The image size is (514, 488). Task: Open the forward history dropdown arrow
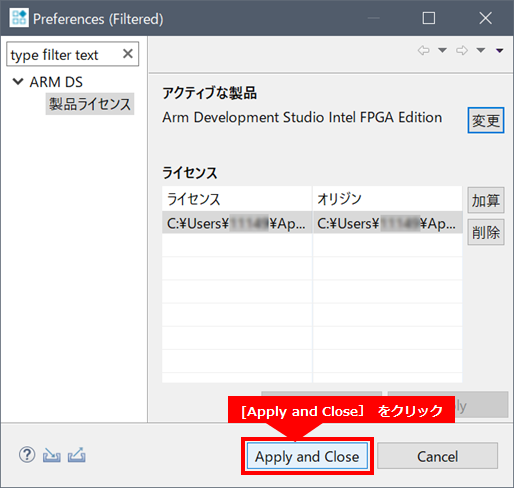tap(481, 51)
